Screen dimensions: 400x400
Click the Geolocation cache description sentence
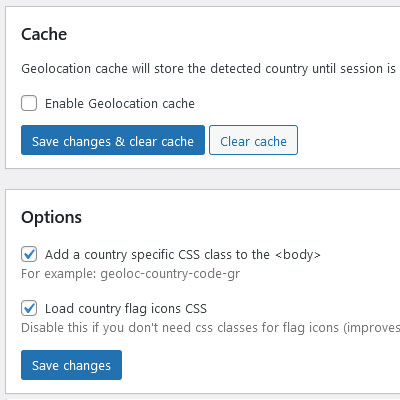tap(209, 69)
